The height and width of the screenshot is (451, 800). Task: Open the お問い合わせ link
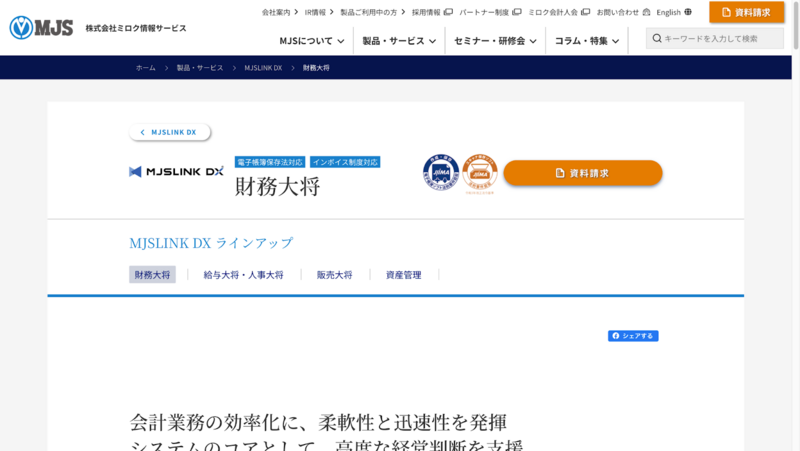(x=617, y=12)
